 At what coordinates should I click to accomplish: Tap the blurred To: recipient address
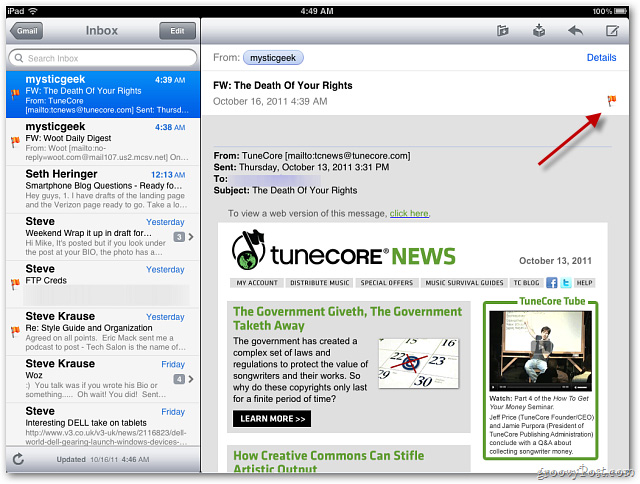(276, 179)
